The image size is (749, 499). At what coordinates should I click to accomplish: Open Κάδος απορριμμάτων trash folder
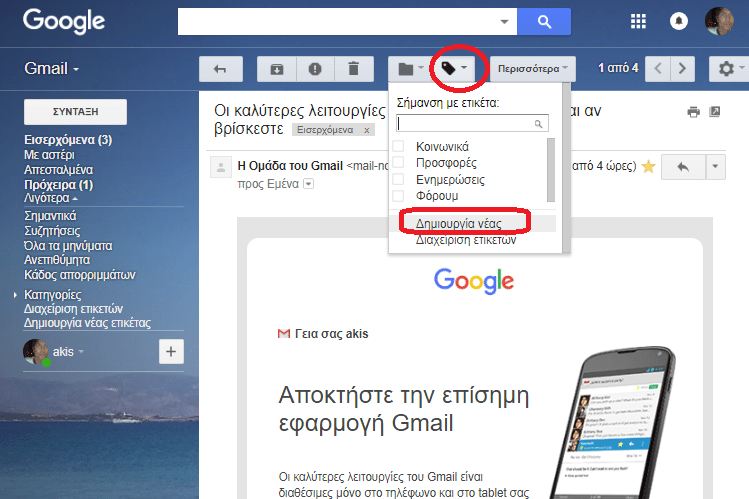coord(80,275)
